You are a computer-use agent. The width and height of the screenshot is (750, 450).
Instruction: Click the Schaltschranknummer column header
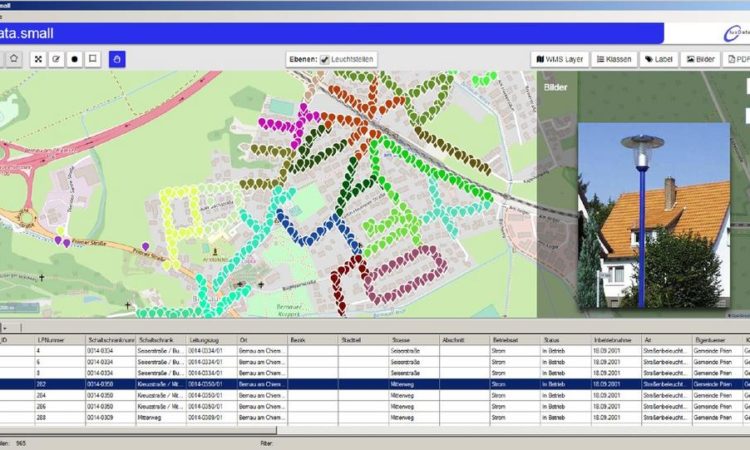pos(110,340)
